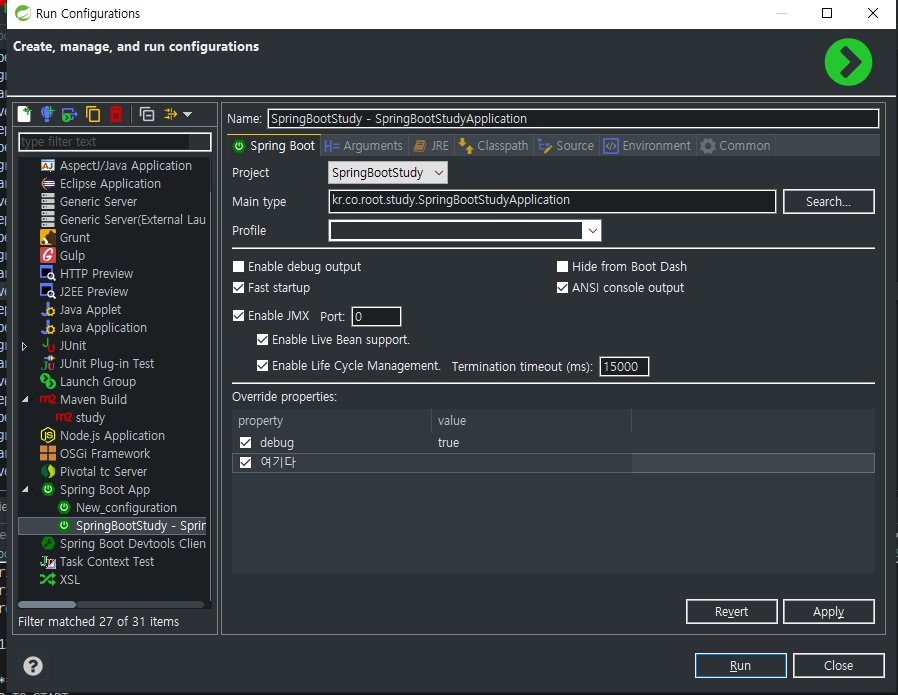
Task: Click the Apply button
Action: pyautogui.click(x=828, y=611)
